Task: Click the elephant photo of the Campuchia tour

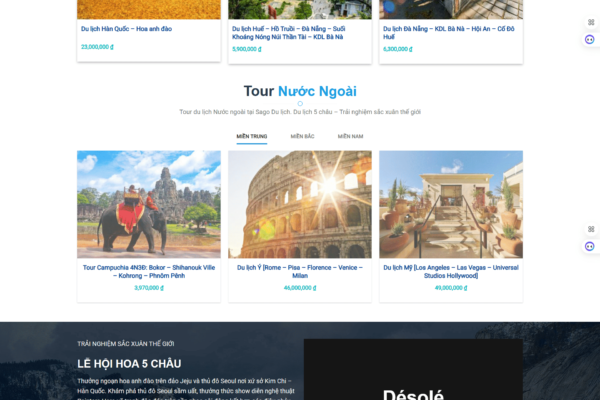Action: tap(149, 204)
